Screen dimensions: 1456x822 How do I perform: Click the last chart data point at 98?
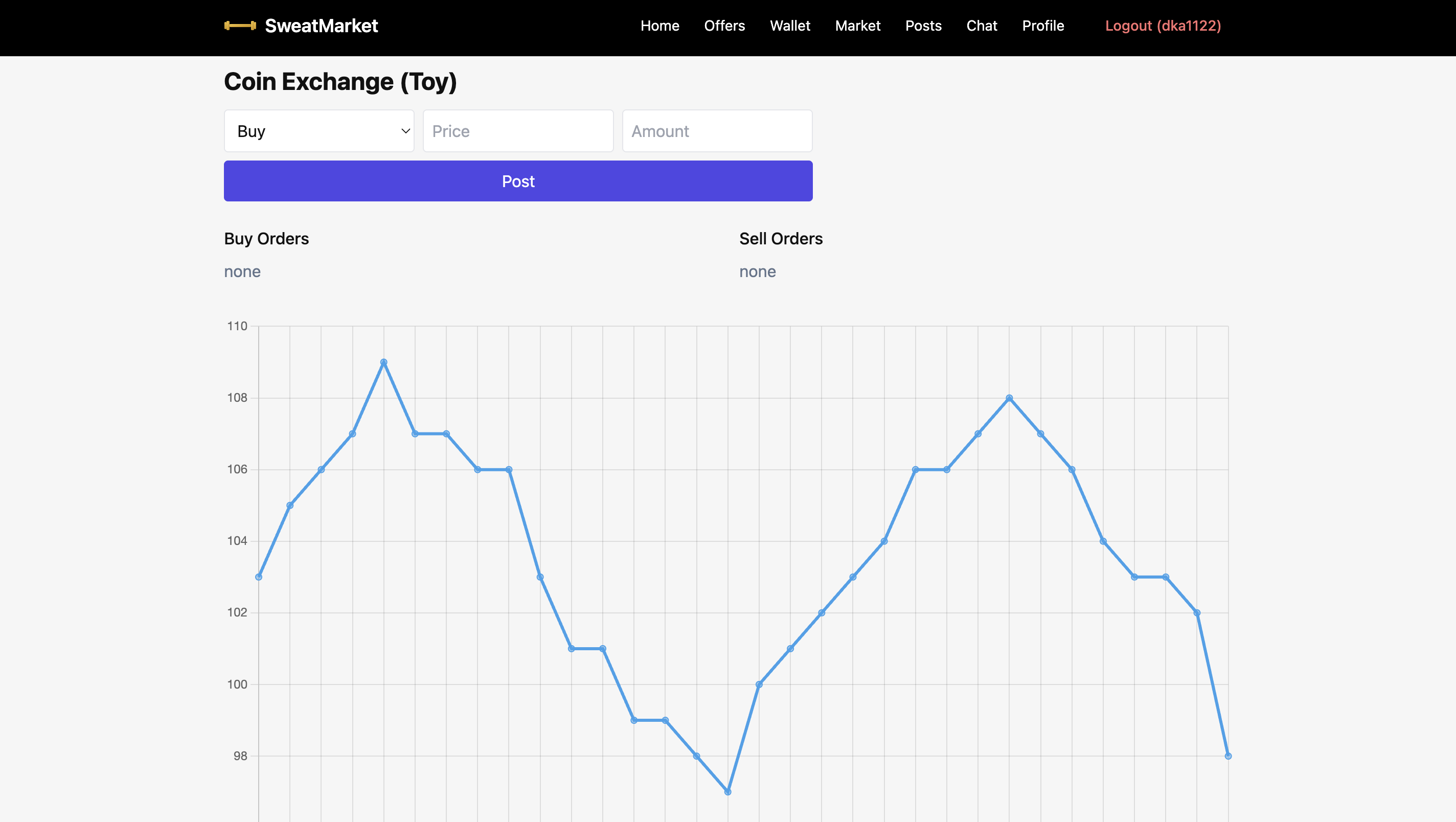[1227, 756]
